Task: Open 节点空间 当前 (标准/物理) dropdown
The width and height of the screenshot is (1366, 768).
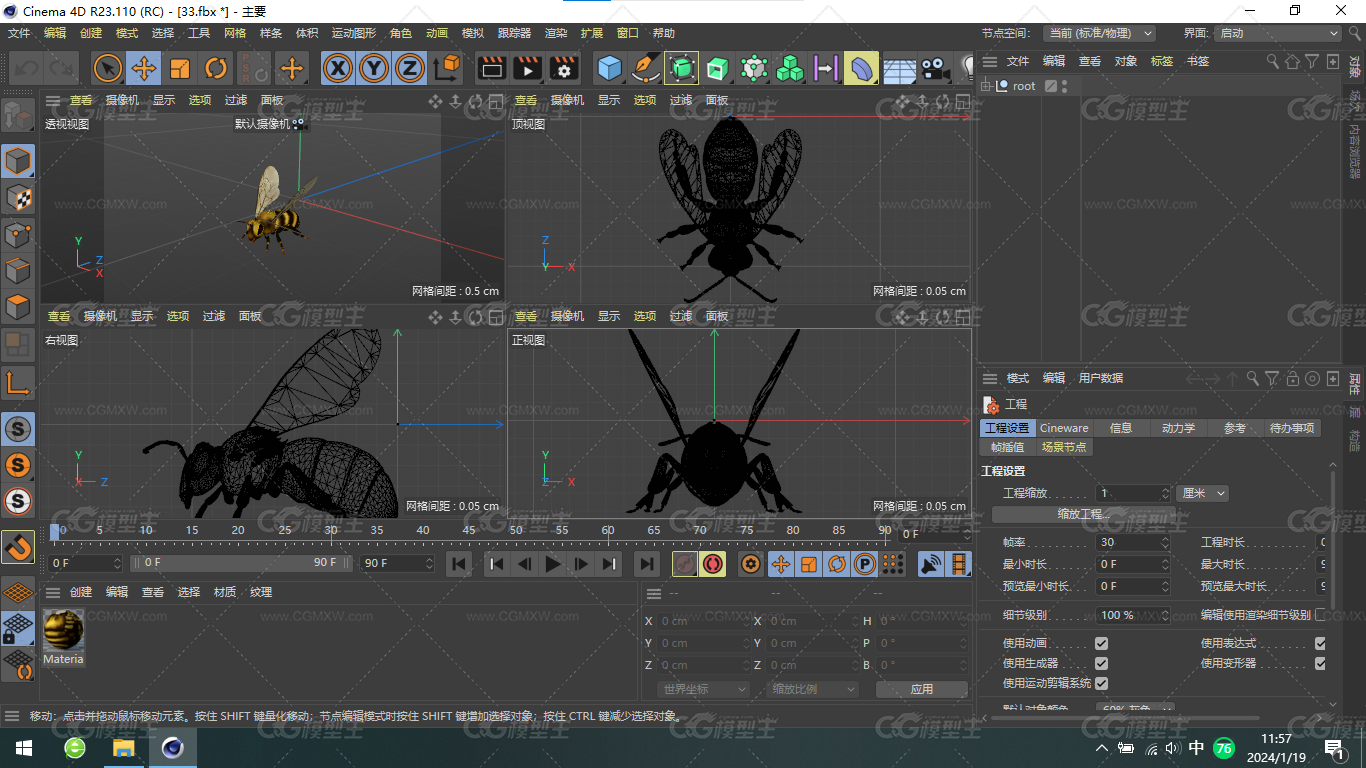Action: pyautogui.click(x=1099, y=33)
